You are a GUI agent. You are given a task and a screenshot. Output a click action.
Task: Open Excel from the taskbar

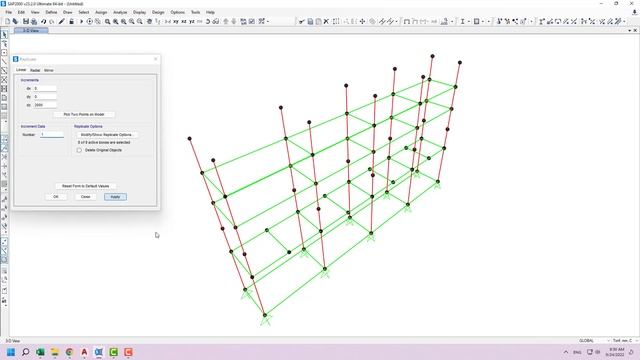tap(40, 352)
